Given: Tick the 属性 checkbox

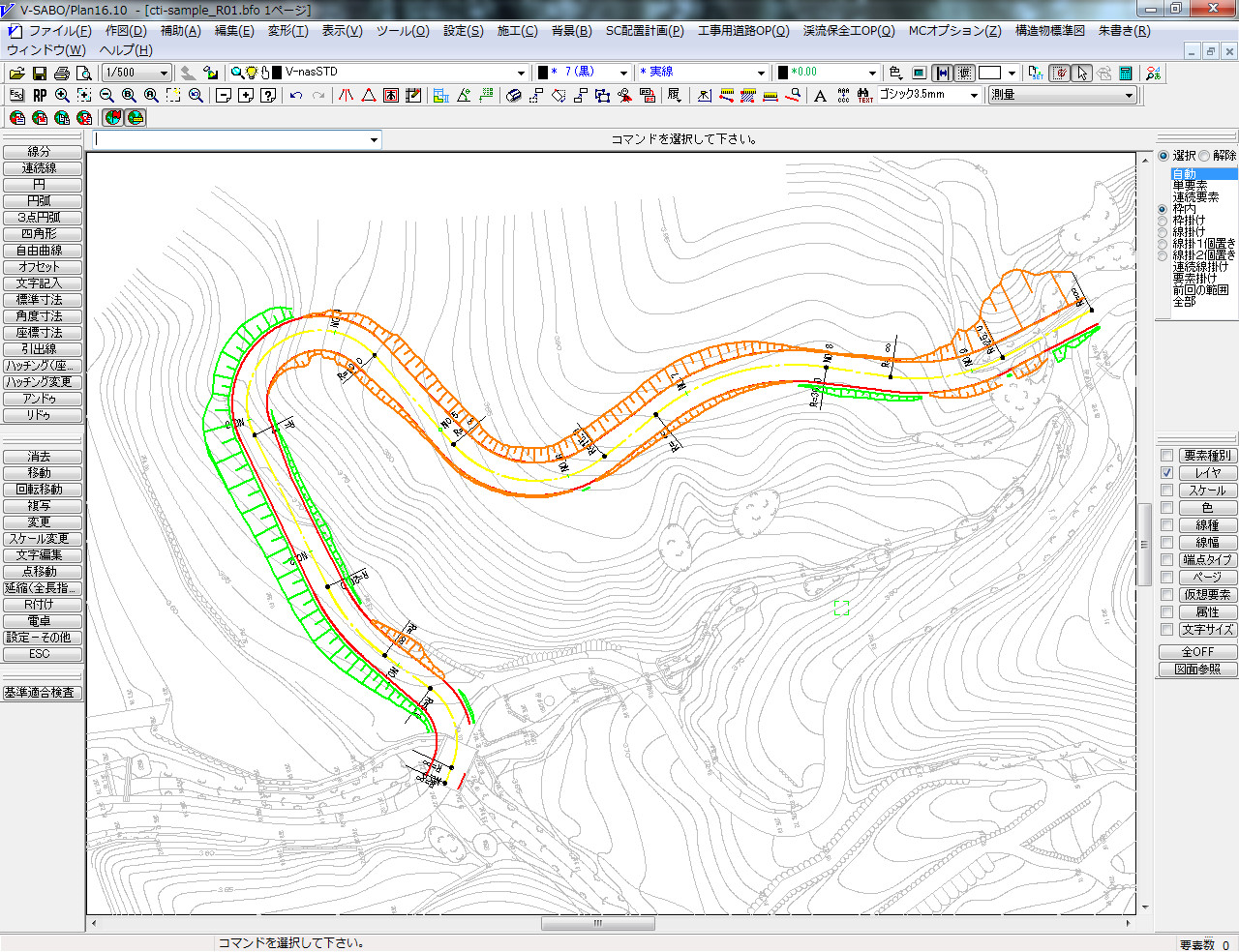Looking at the screenshot, I should [1167, 611].
